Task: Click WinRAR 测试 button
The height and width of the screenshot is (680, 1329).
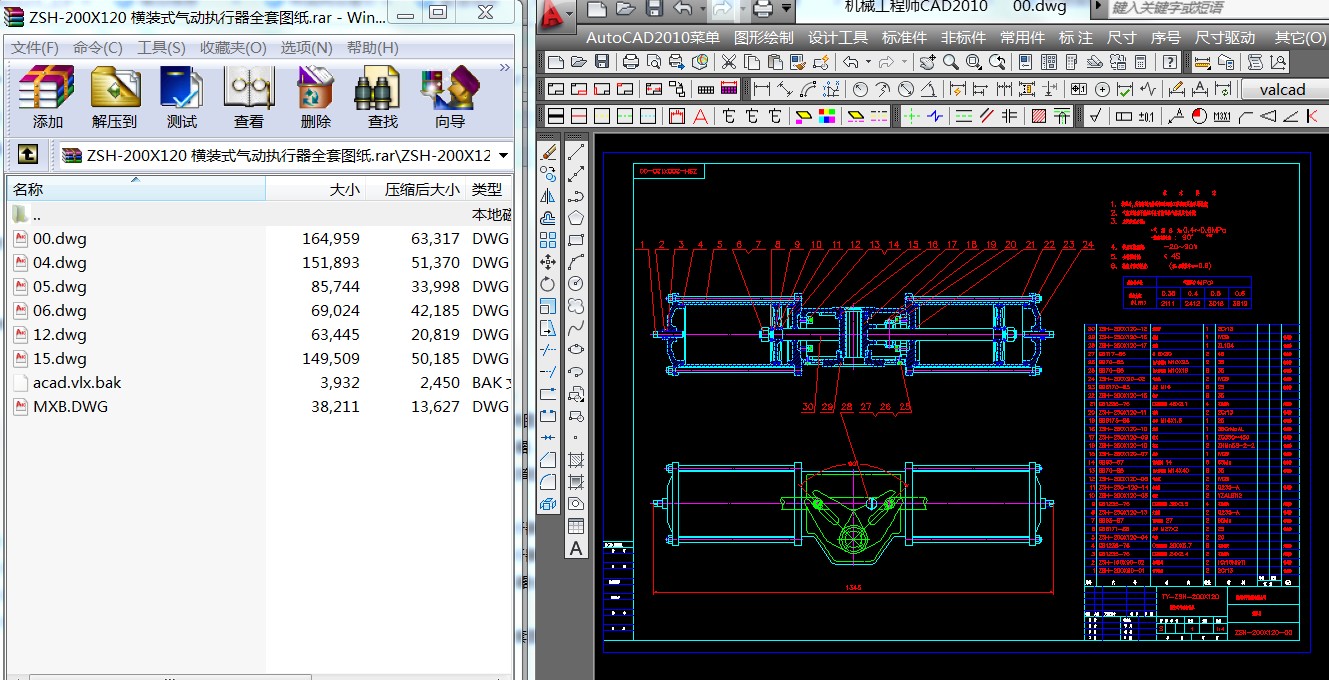Action: [182, 97]
